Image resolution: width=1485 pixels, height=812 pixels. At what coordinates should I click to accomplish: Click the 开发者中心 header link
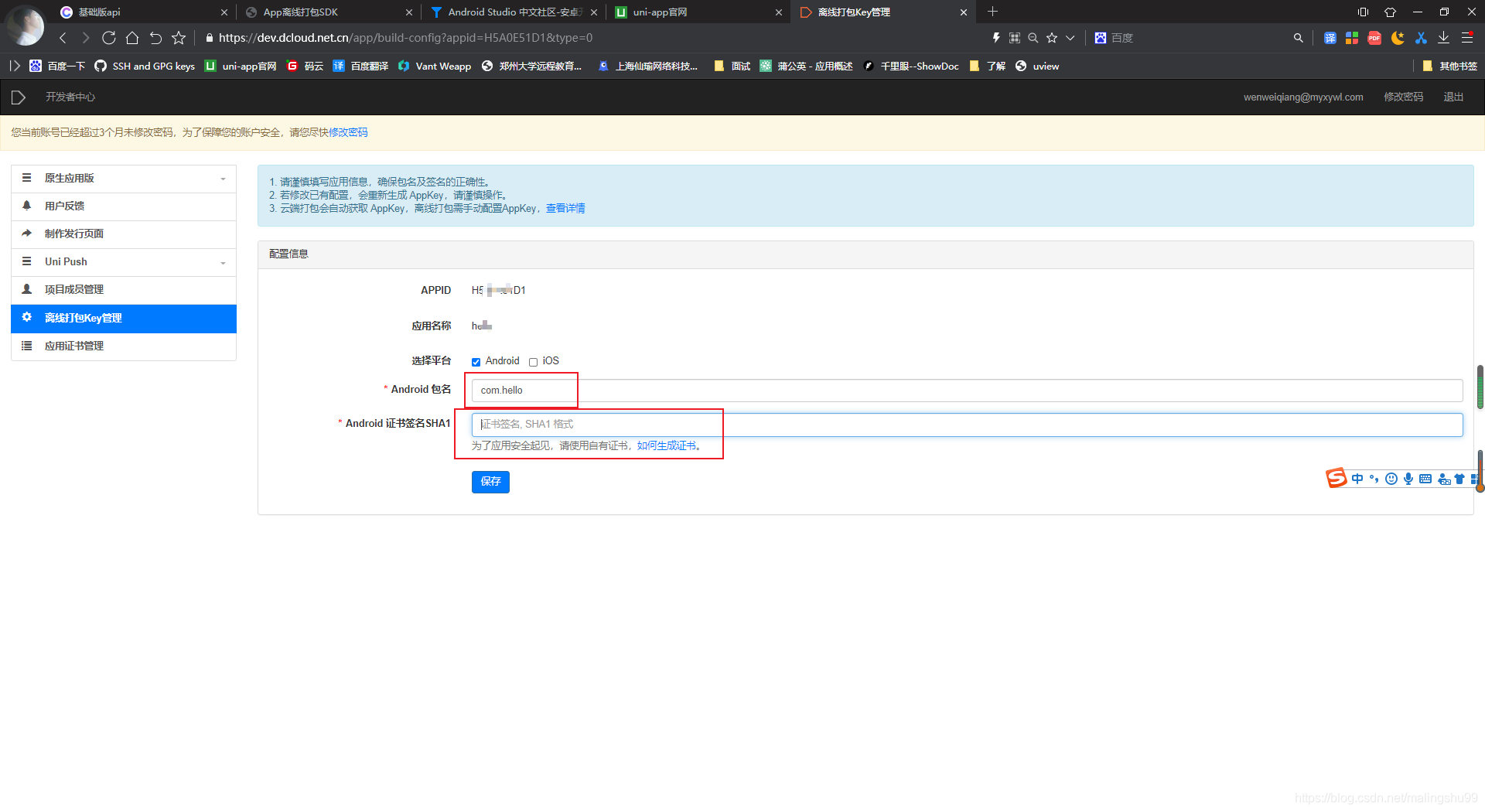point(70,97)
